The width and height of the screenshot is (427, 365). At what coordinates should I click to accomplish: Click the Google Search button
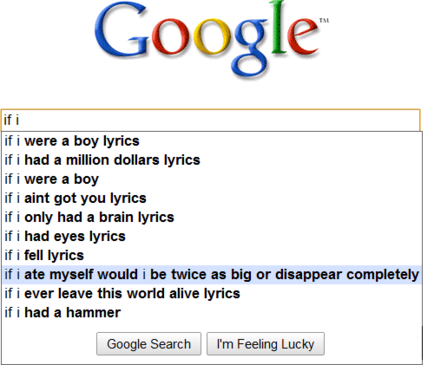[149, 344]
